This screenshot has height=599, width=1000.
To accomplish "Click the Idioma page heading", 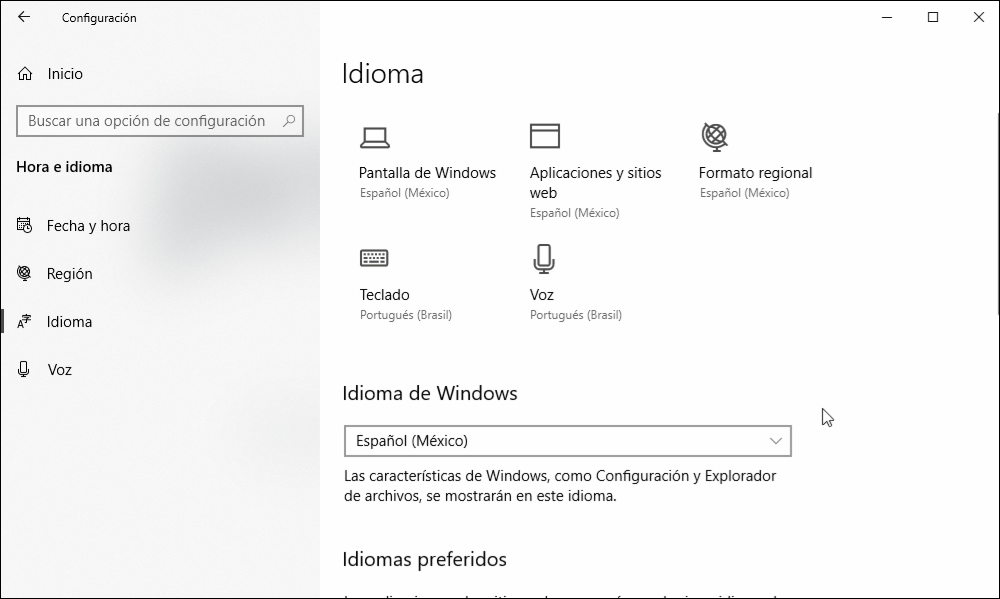I will coord(383,73).
